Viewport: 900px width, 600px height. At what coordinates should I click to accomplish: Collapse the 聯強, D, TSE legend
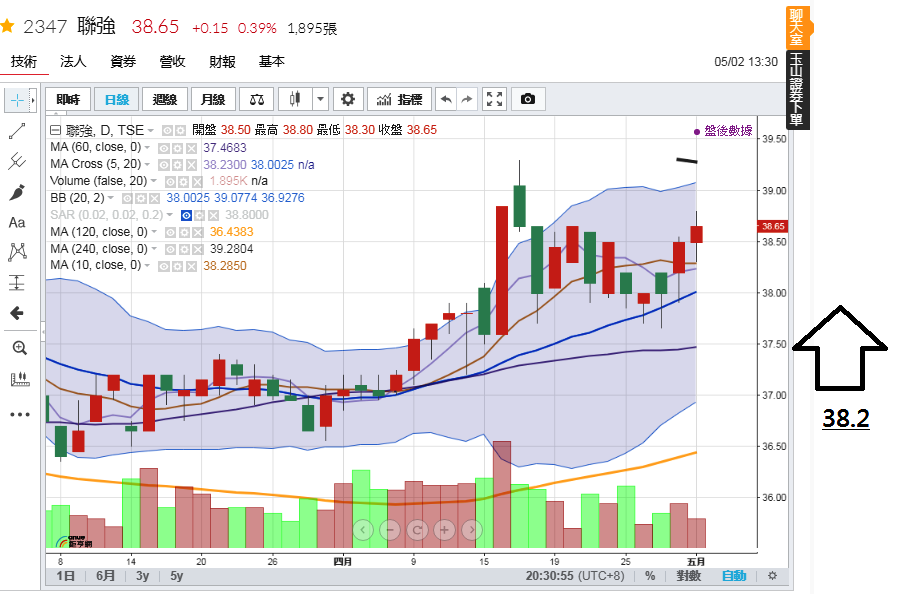click(55, 130)
